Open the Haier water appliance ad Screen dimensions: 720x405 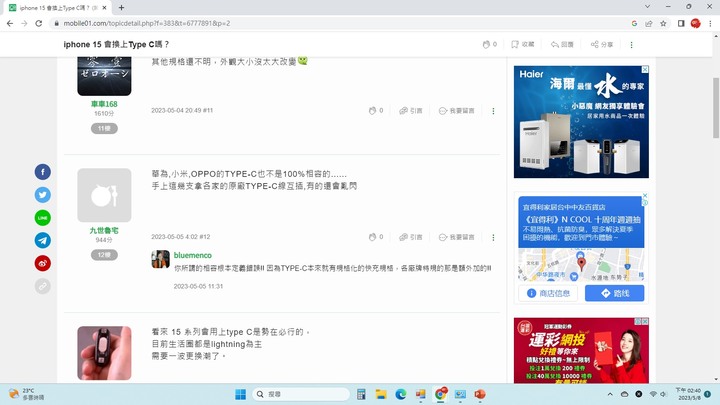point(581,122)
